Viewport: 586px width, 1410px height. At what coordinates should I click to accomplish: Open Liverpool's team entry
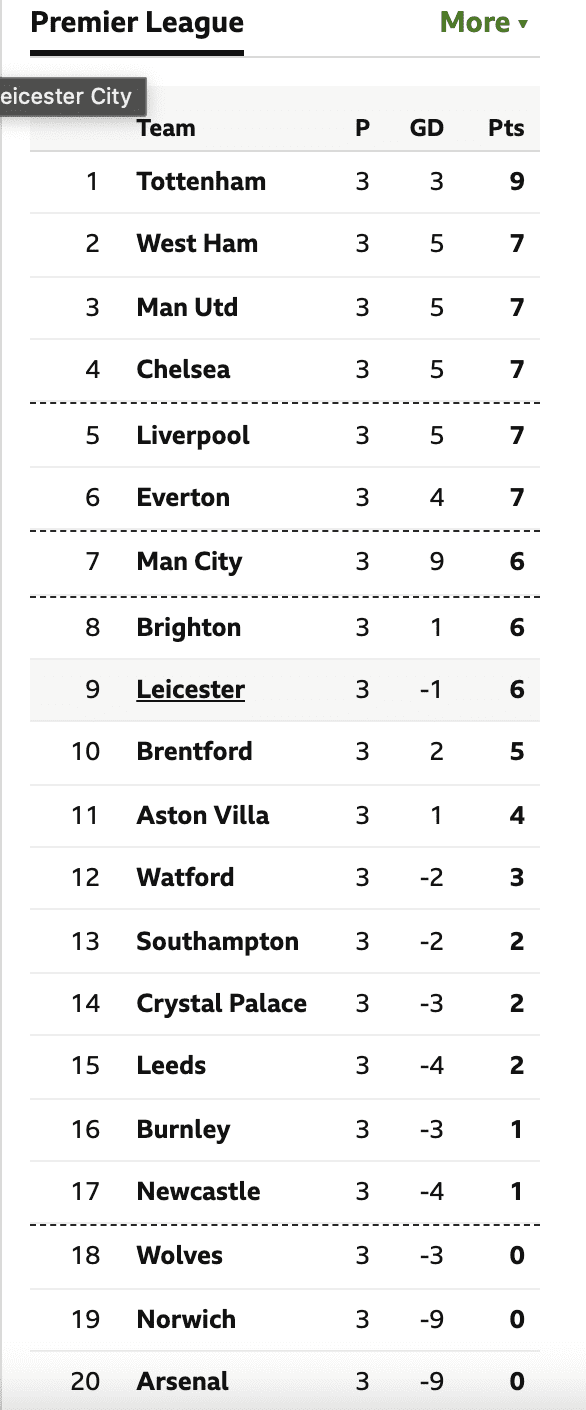[x=193, y=435]
